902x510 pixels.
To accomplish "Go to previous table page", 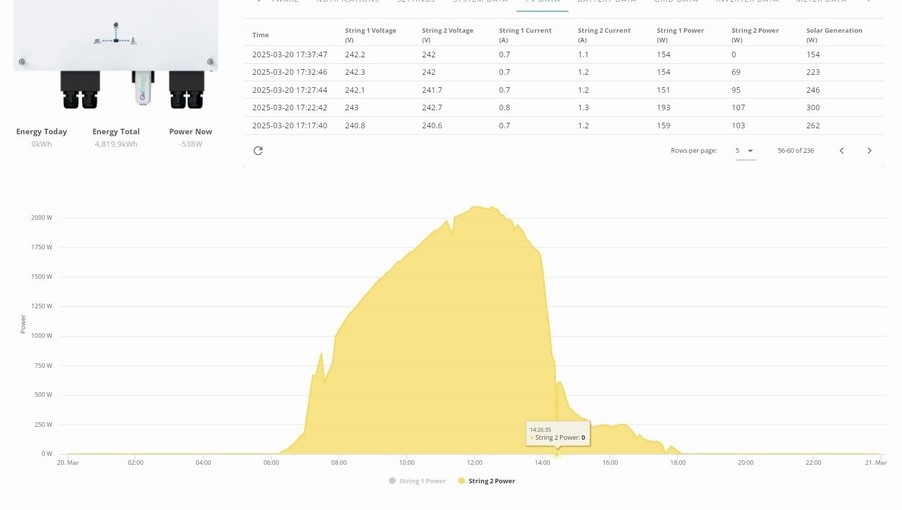I will [x=842, y=151].
